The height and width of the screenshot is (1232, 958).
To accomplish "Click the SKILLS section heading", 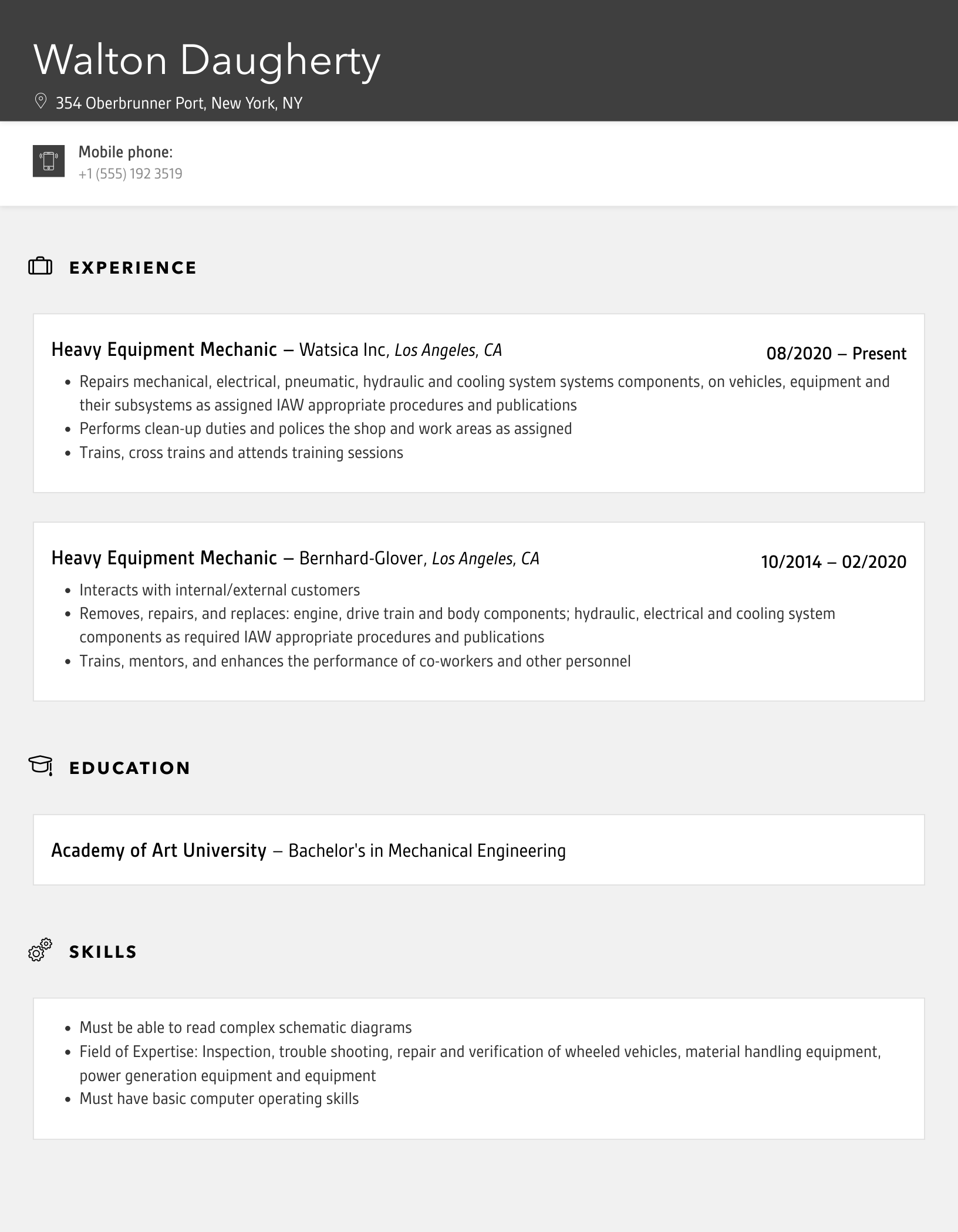I will pyautogui.click(x=103, y=952).
